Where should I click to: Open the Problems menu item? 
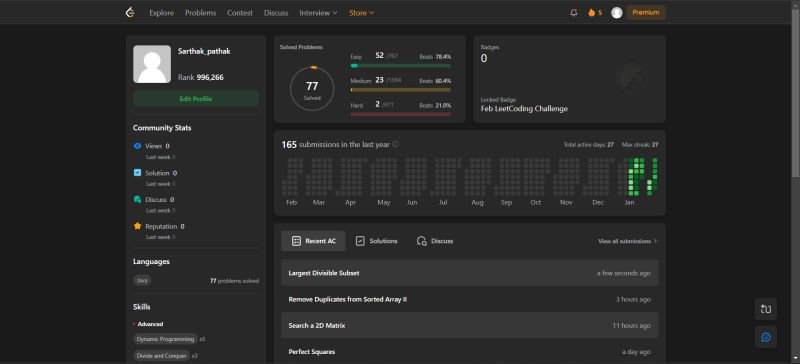pyautogui.click(x=201, y=13)
